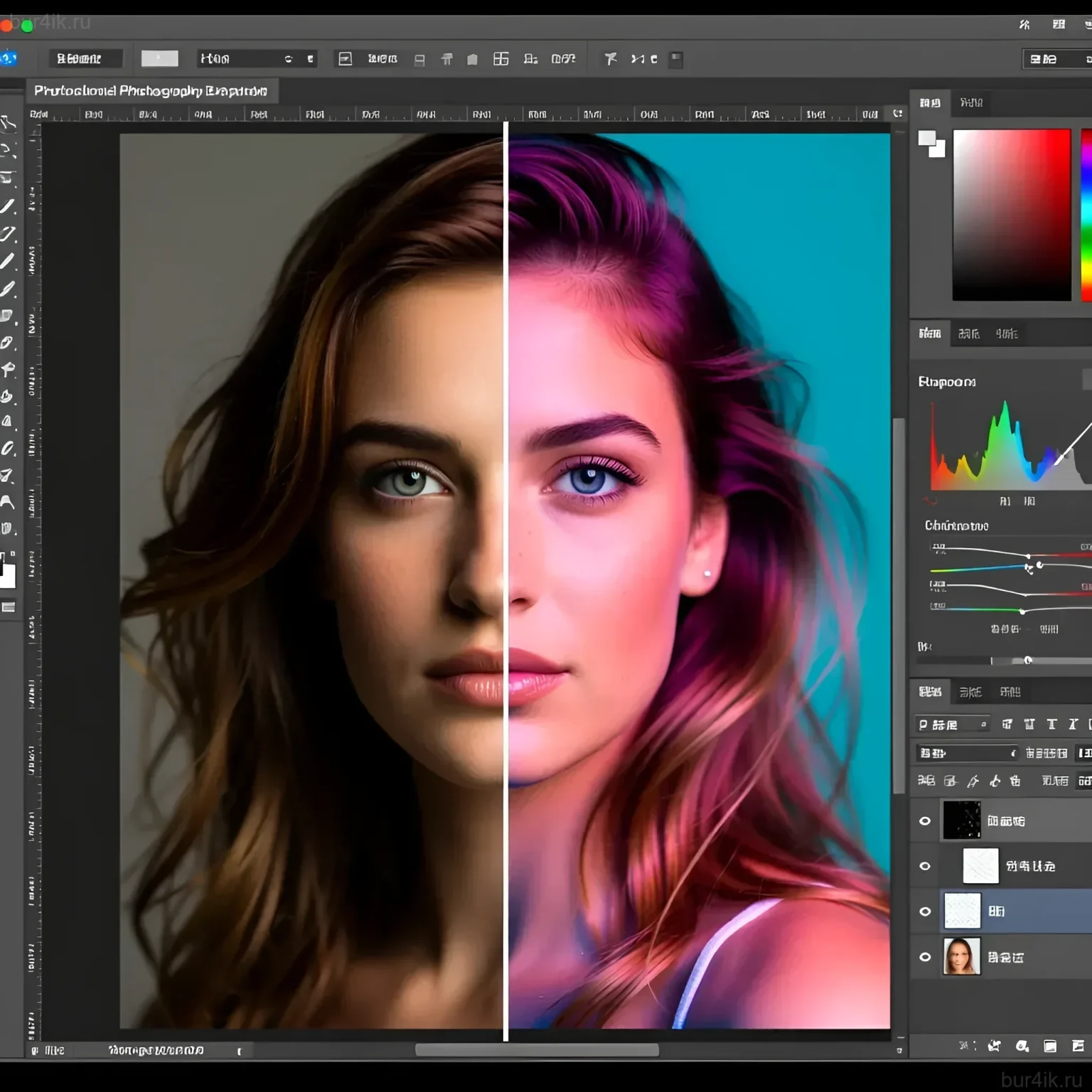This screenshot has width=1092, height=1092.
Task: Toggle visibility of the highlighted selected layer
Action: click(x=925, y=911)
